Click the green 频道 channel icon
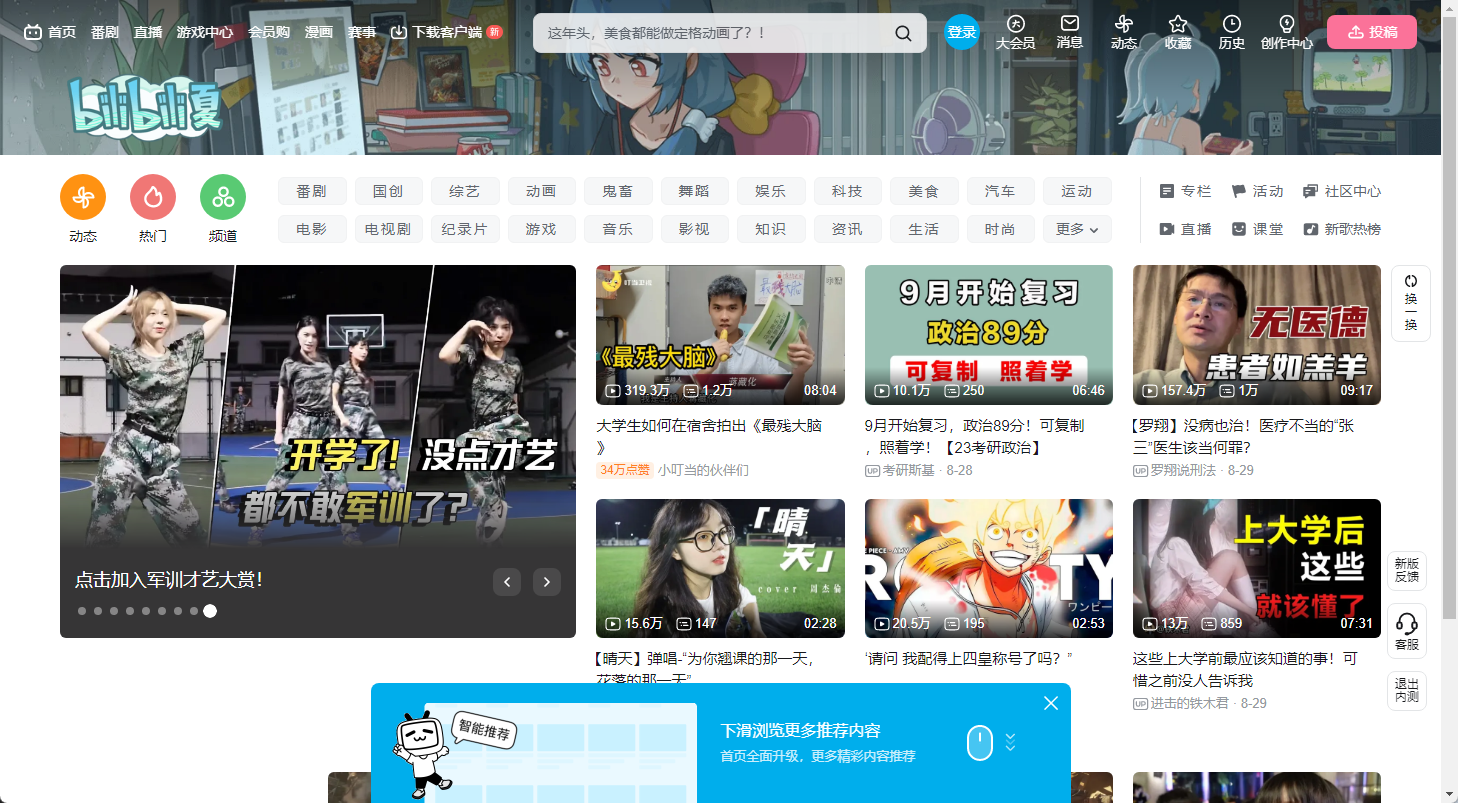This screenshot has height=803, width=1458. coord(223,197)
